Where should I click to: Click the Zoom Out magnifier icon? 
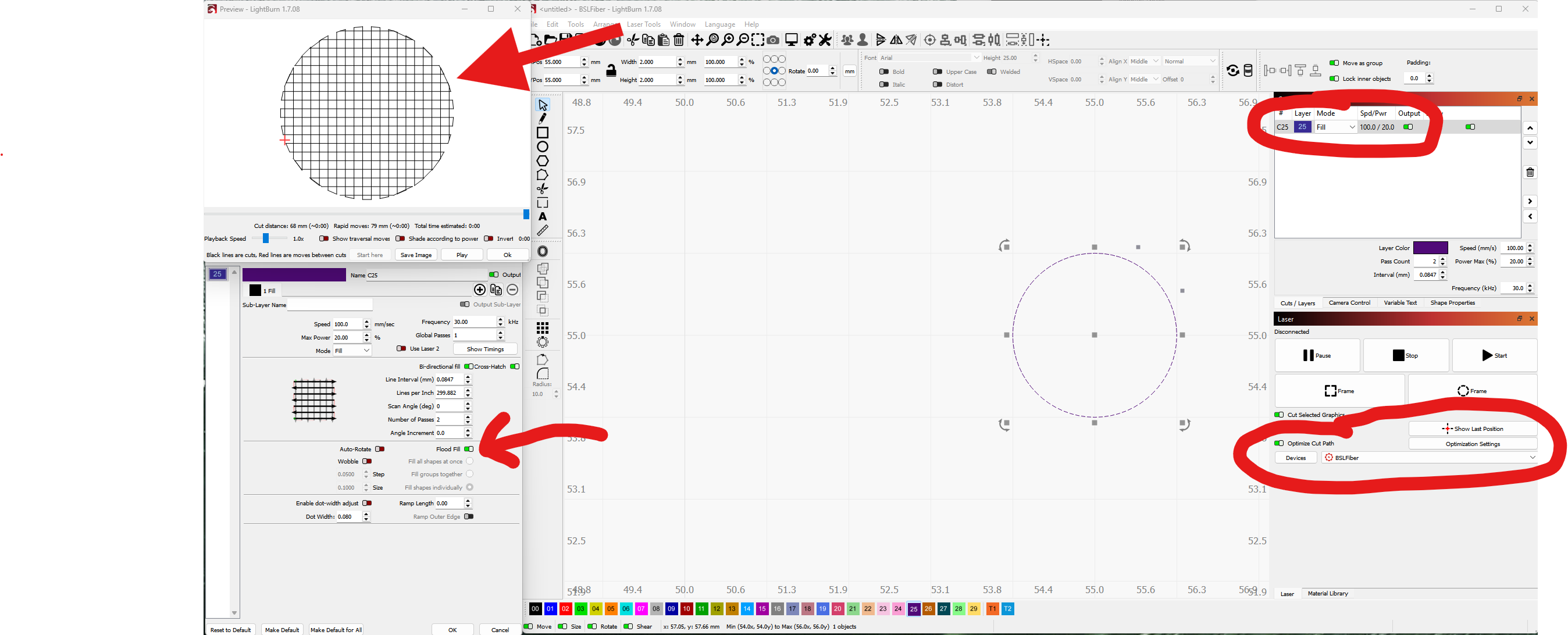point(743,40)
